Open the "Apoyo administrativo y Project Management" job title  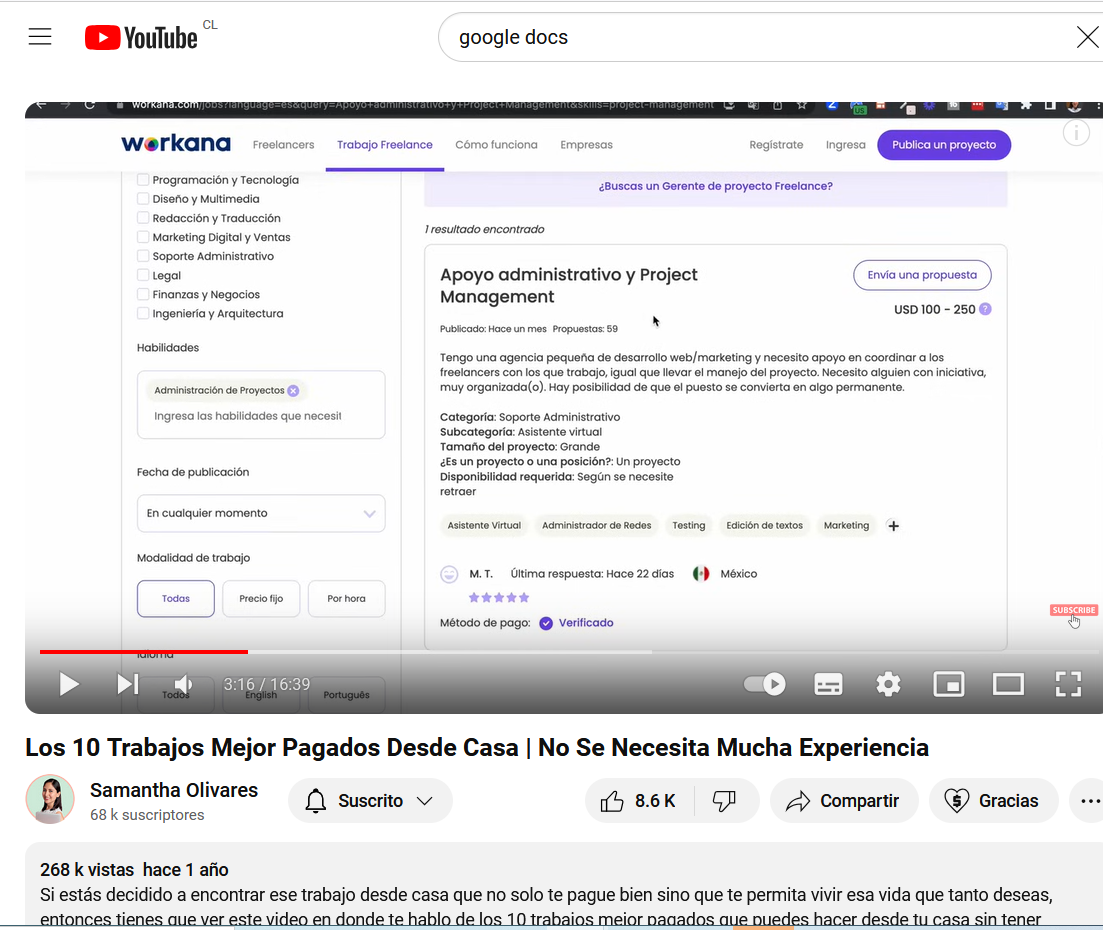point(568,286)
